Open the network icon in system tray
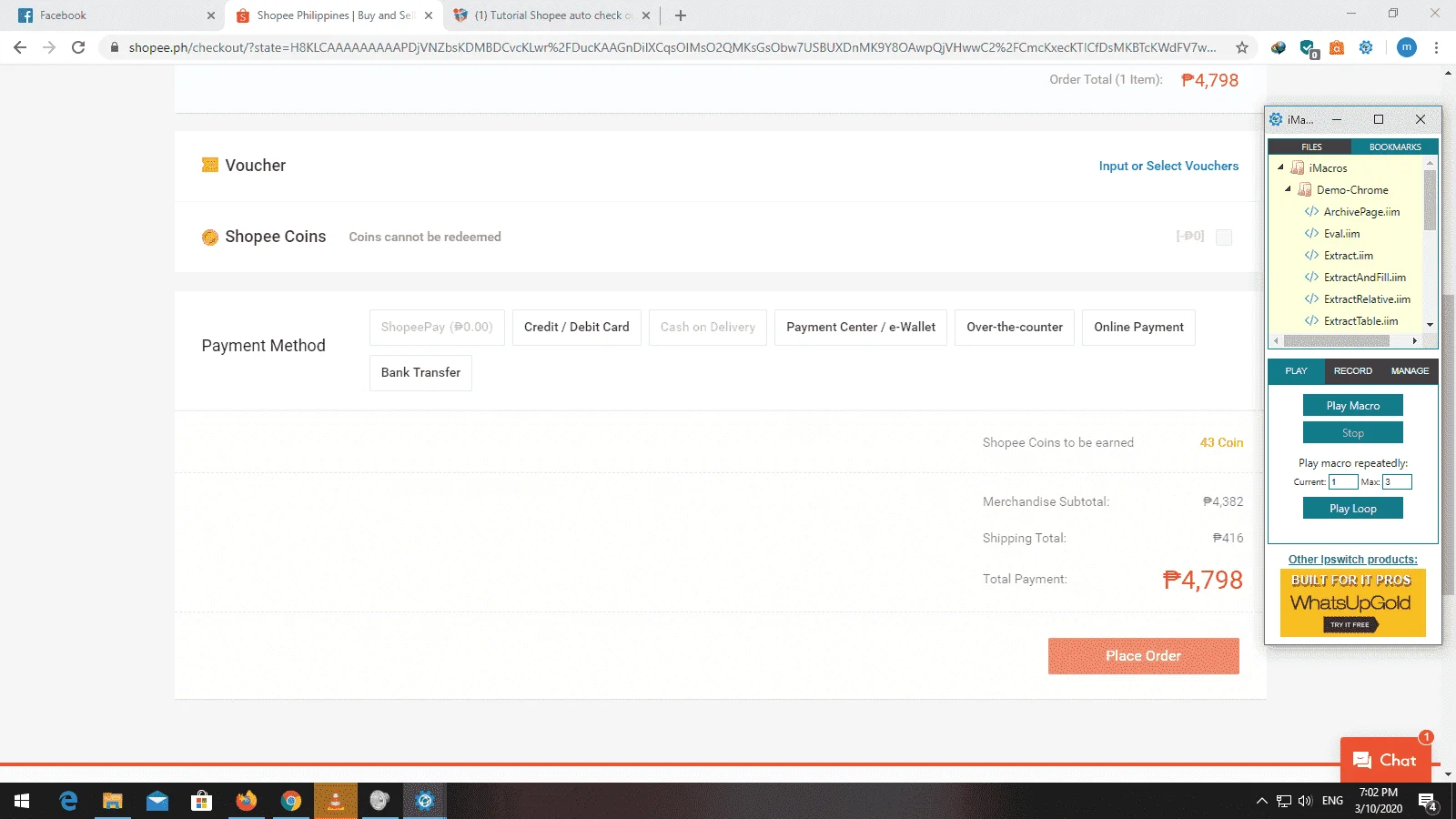 (x=1284, y=801)
